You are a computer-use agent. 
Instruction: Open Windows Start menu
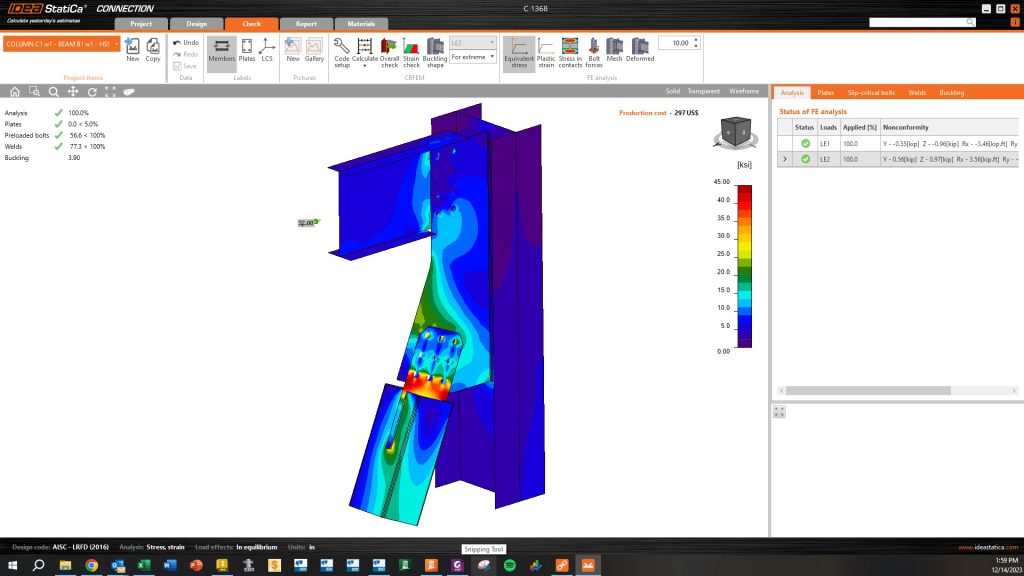(x=12, y=565)
